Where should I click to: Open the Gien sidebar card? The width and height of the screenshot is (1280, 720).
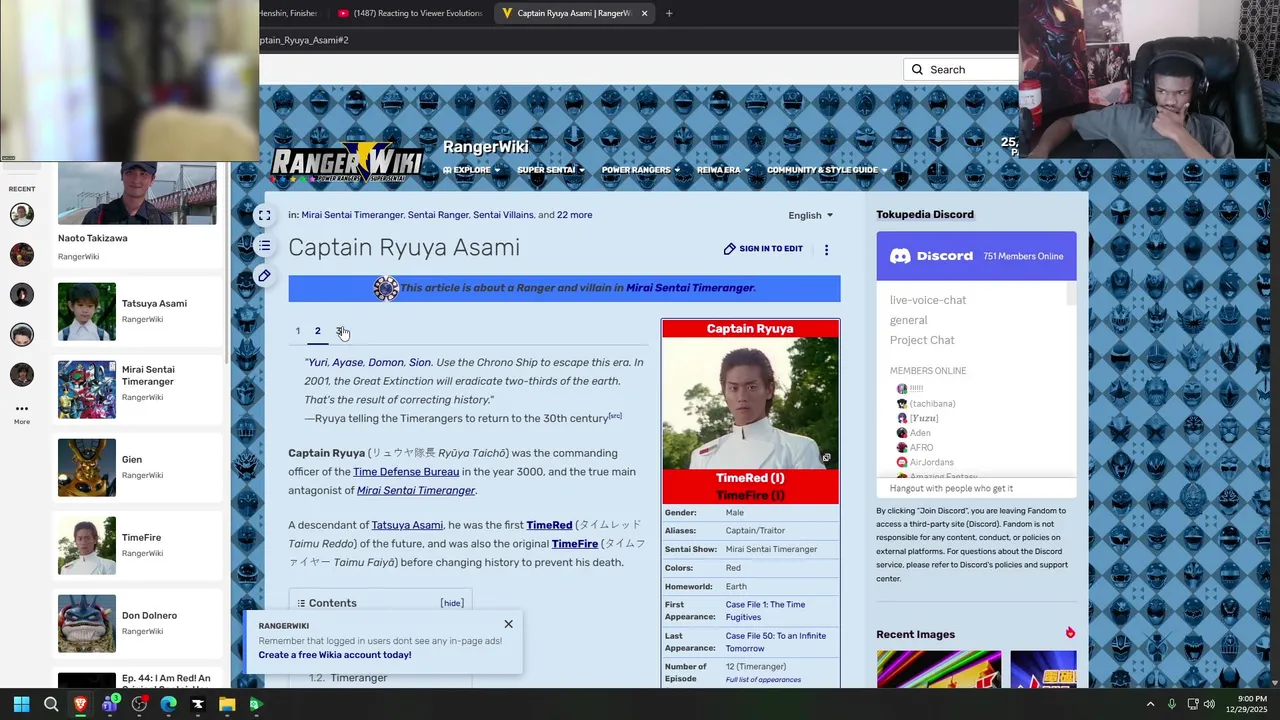tap(137, 468)
